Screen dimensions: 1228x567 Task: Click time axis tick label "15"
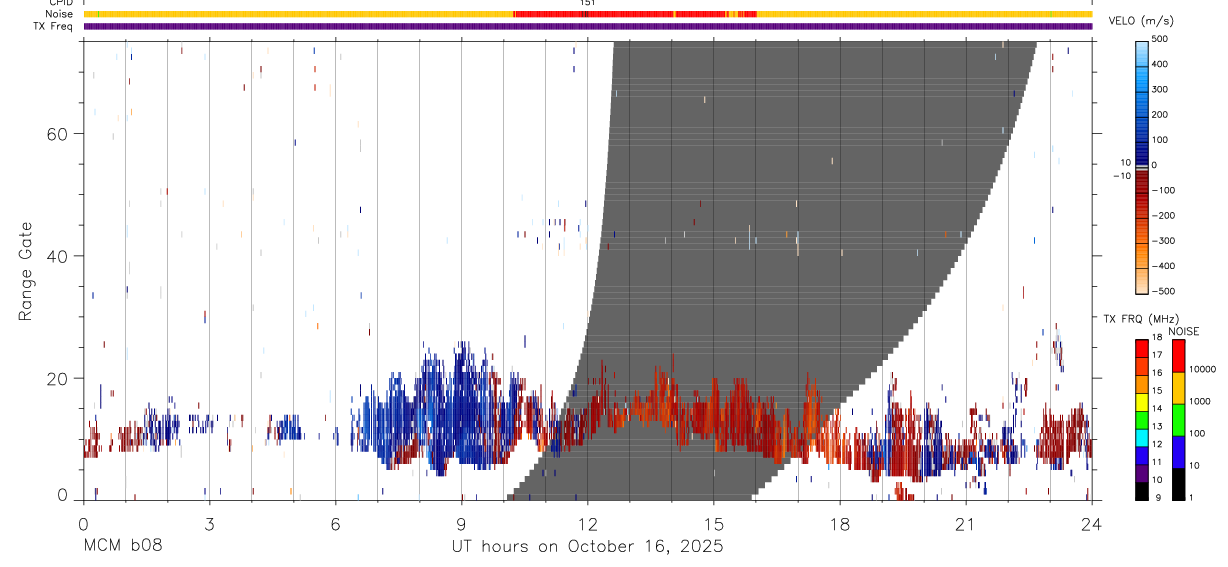pos(713,524)
